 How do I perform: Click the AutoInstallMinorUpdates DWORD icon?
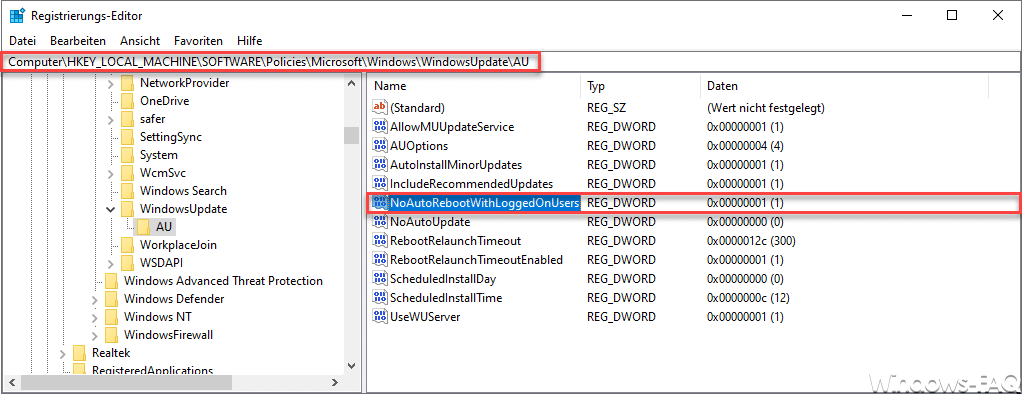(x=379, y=164)
